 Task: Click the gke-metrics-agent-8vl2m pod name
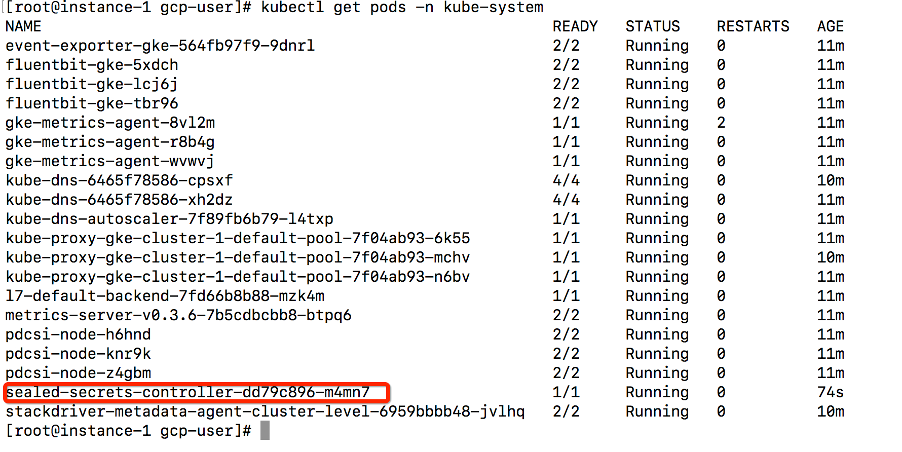(x=110, y=123)
